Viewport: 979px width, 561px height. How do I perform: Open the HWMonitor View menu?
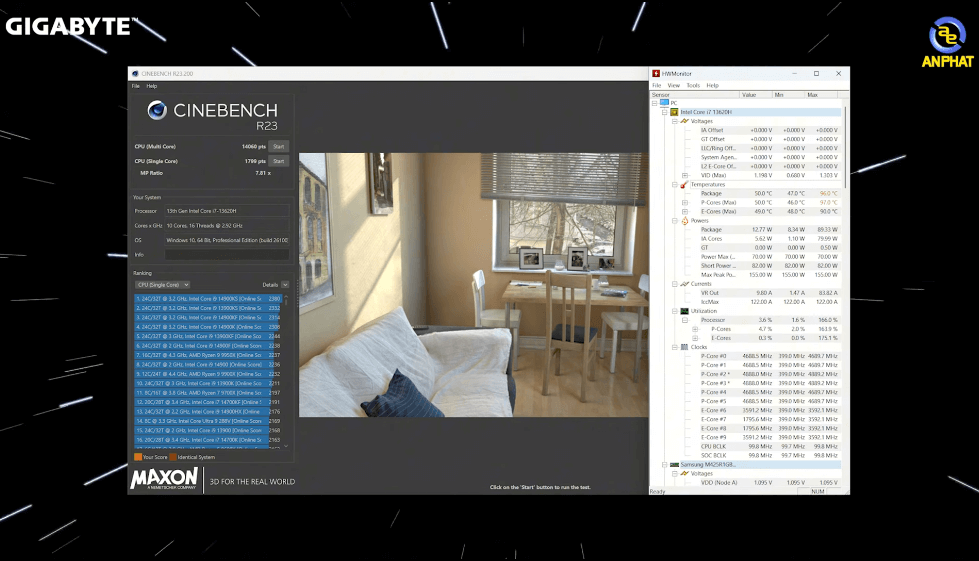click(x=674, y=85)
